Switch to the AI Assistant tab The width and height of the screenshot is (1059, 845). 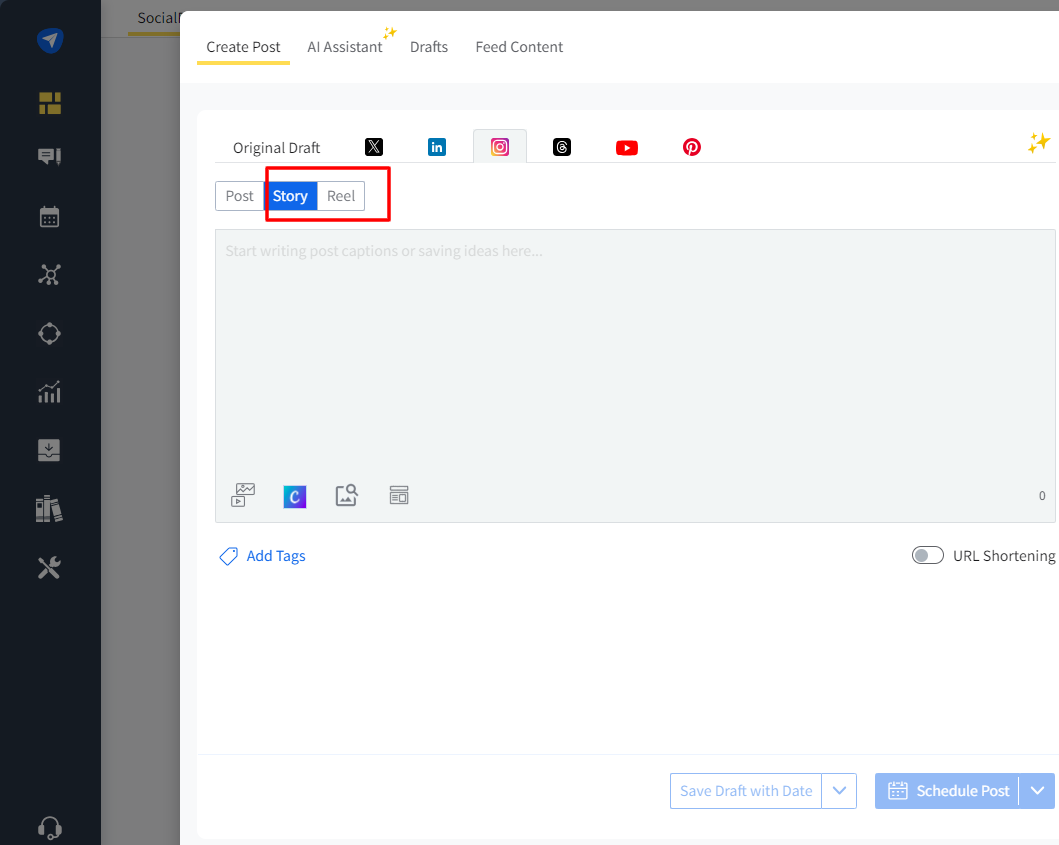(345, 47)
